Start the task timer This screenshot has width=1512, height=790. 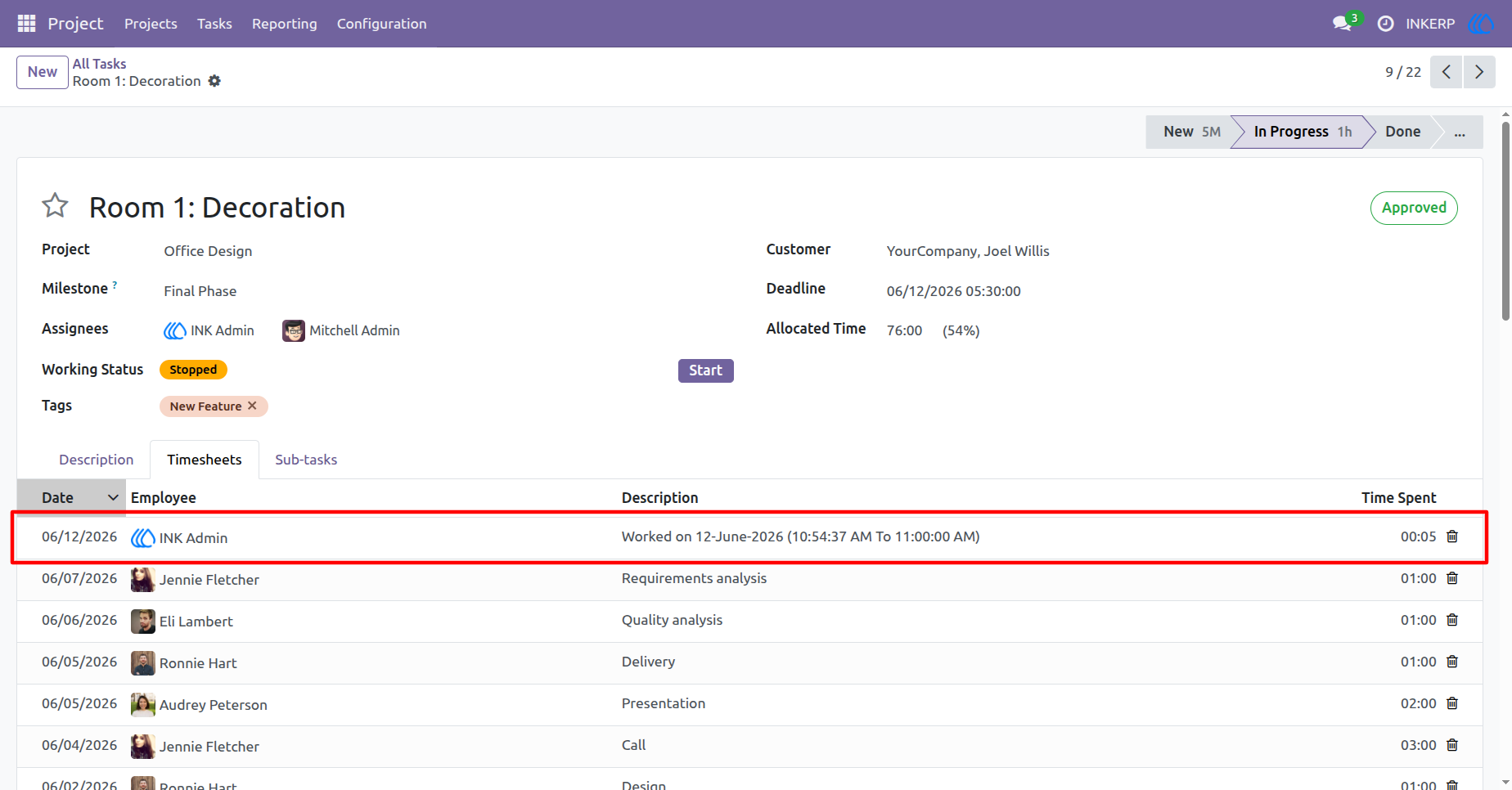(x=705, y=370)
